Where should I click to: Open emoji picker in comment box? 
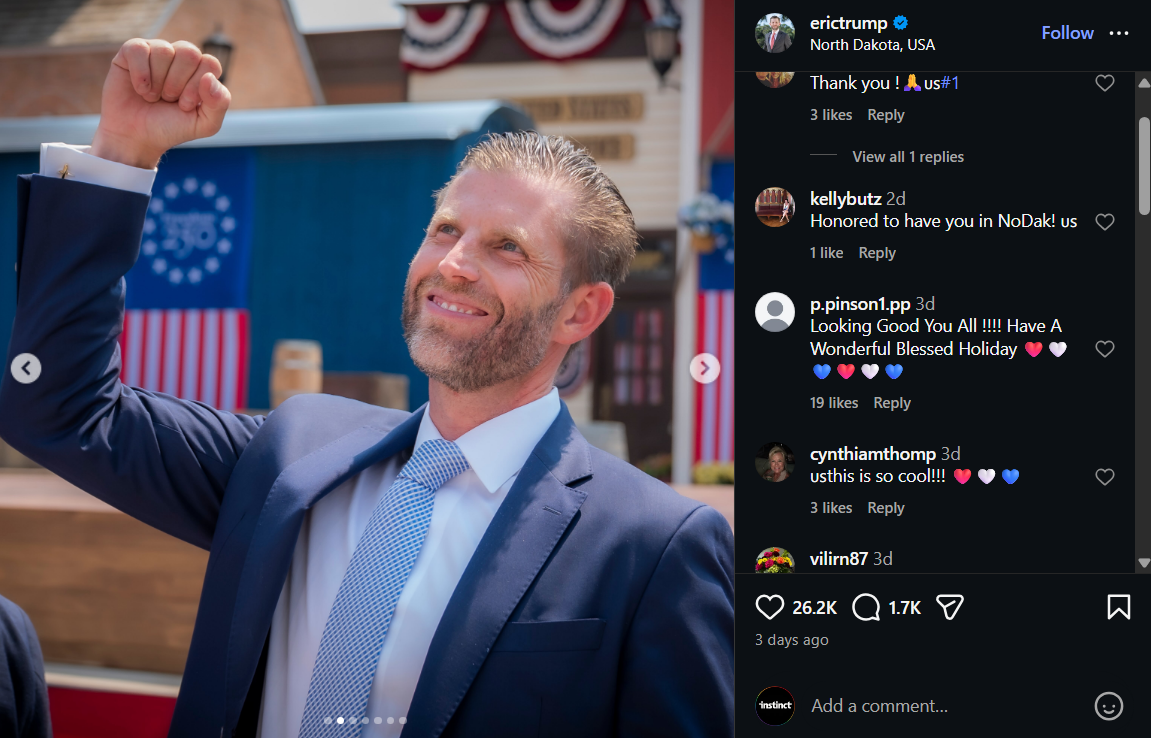(1108, 706)
